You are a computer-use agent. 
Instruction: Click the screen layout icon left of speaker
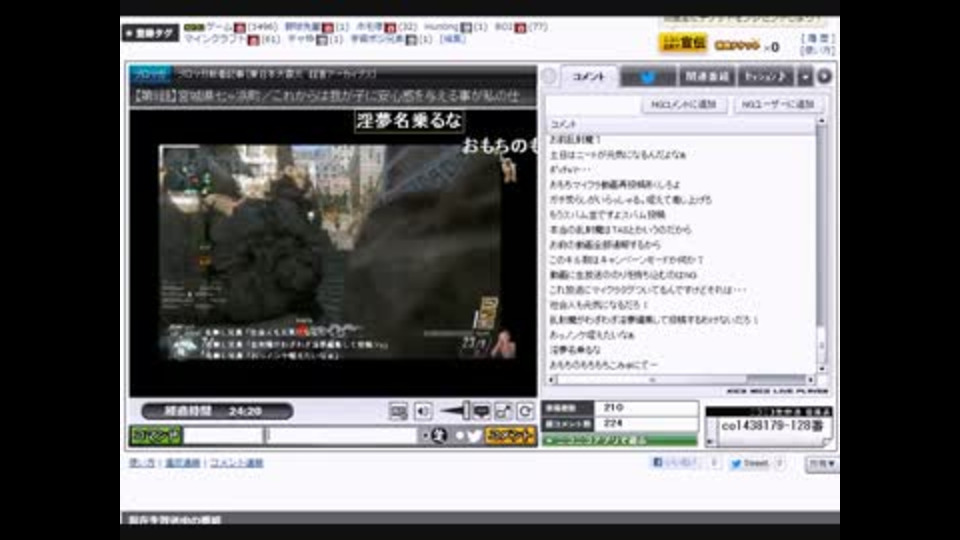tap(398, 411)
